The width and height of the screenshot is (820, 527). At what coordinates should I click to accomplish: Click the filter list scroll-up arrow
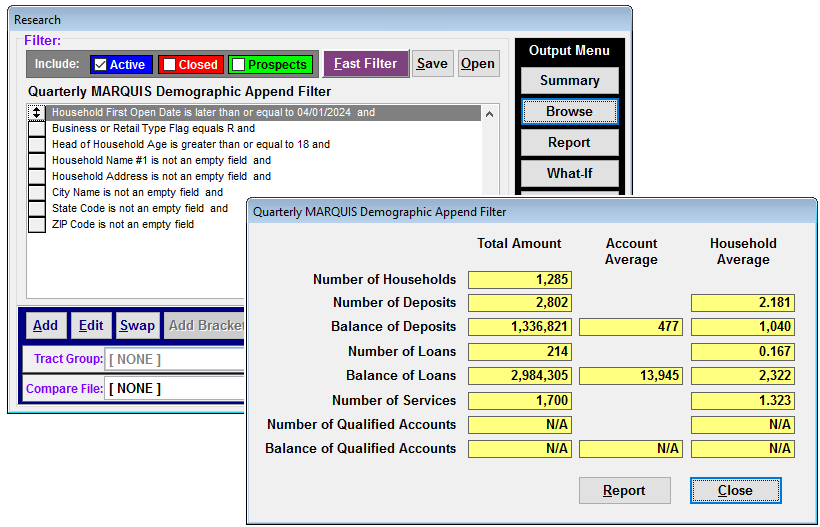[489, 113]
